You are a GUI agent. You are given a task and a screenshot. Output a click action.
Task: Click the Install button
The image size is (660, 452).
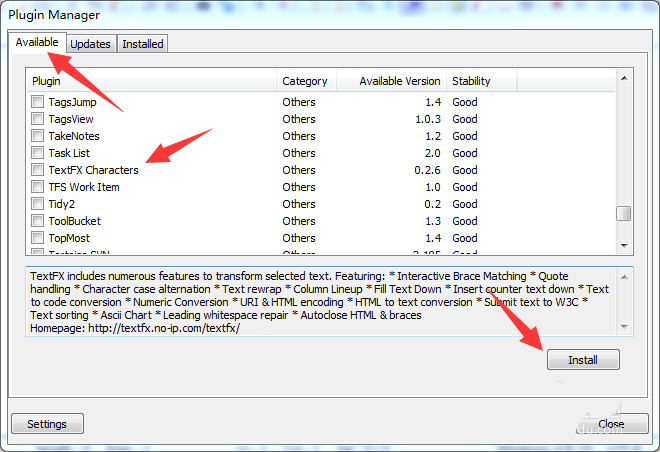click(x=583, y=360)
